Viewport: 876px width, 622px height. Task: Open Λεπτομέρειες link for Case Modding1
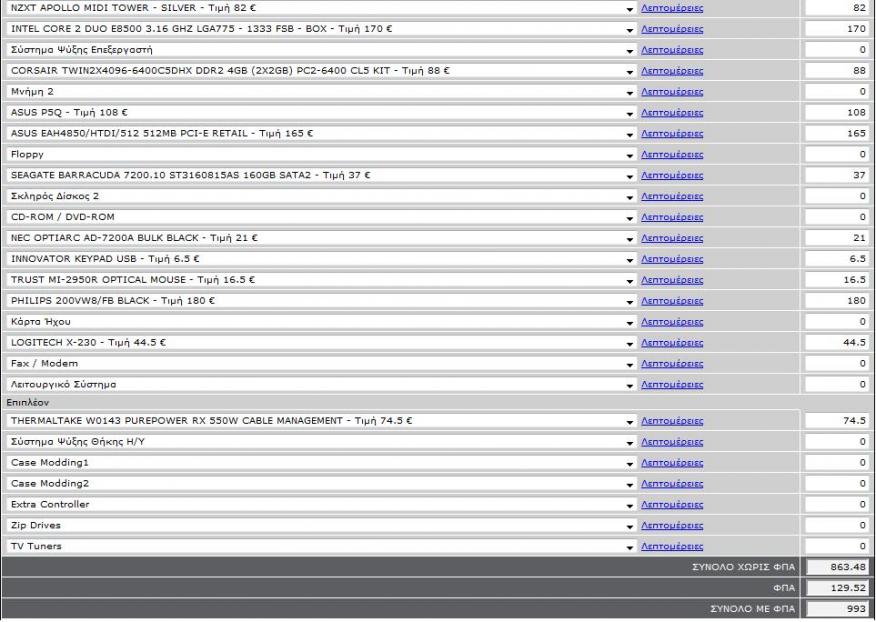click(672, 463)
